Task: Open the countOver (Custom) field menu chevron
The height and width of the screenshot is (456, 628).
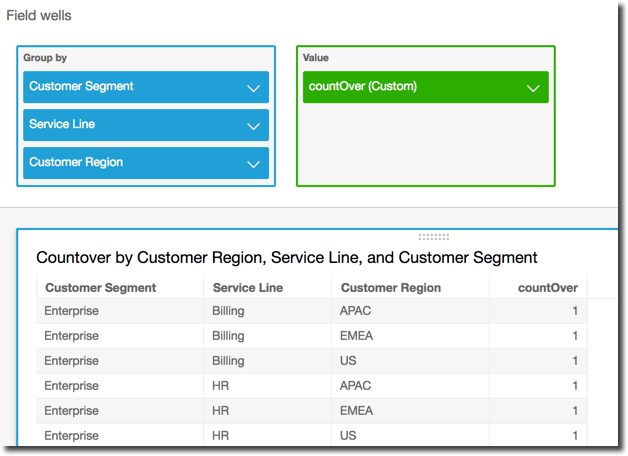Action: click(533, 88)
